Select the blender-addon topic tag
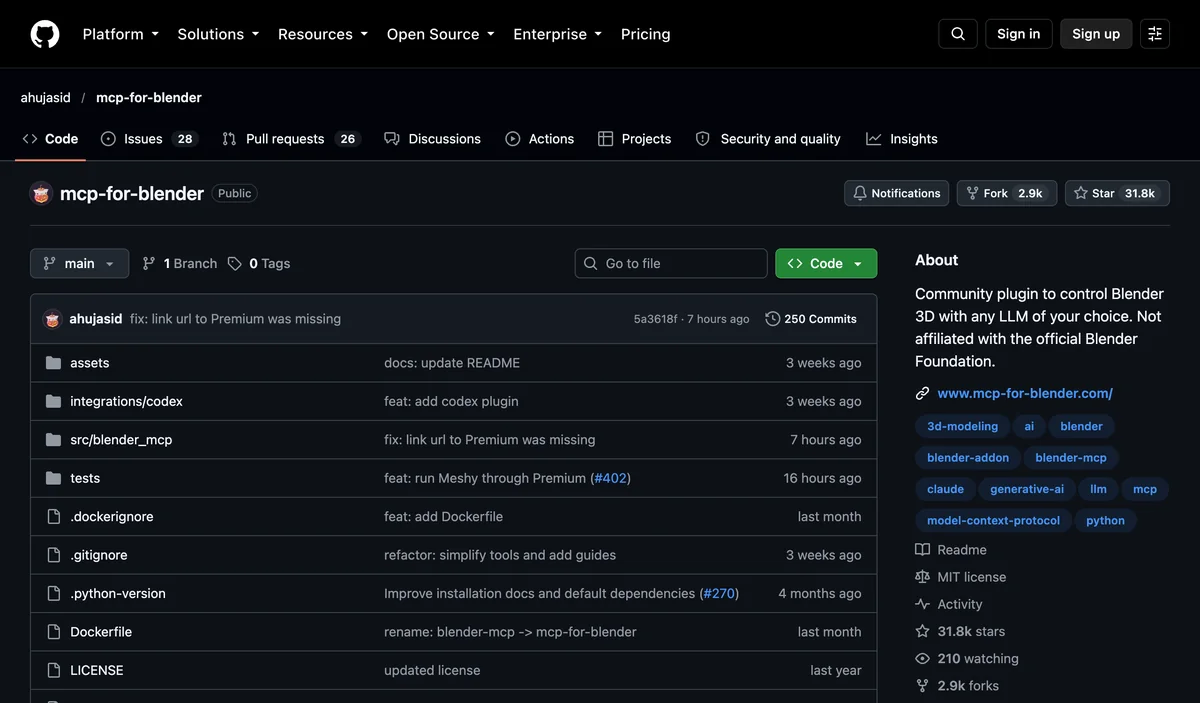This screenshot has height=703, width=1200. (968, 458)
